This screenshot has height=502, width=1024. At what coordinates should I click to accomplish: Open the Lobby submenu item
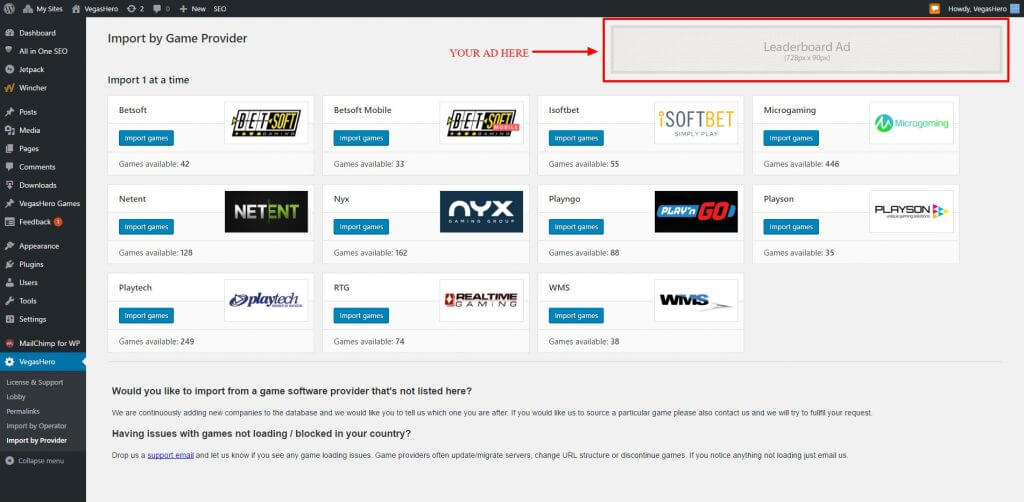(x=16, y=397)
